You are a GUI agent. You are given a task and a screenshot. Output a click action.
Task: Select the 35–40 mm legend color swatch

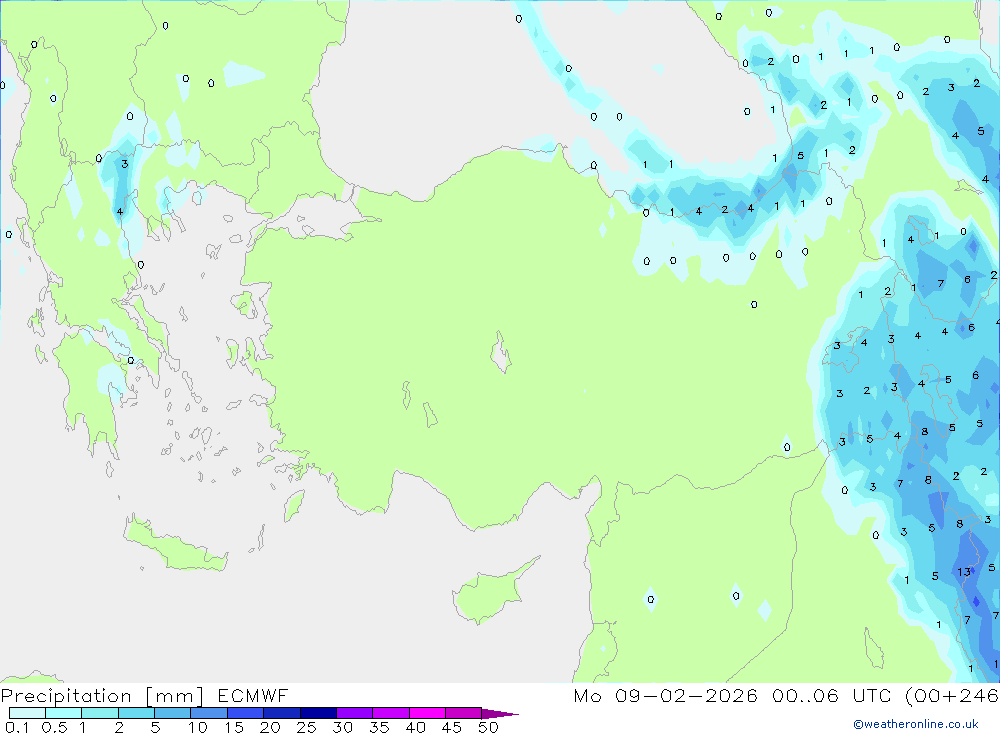pyautogui.click(x=390, y=713)
